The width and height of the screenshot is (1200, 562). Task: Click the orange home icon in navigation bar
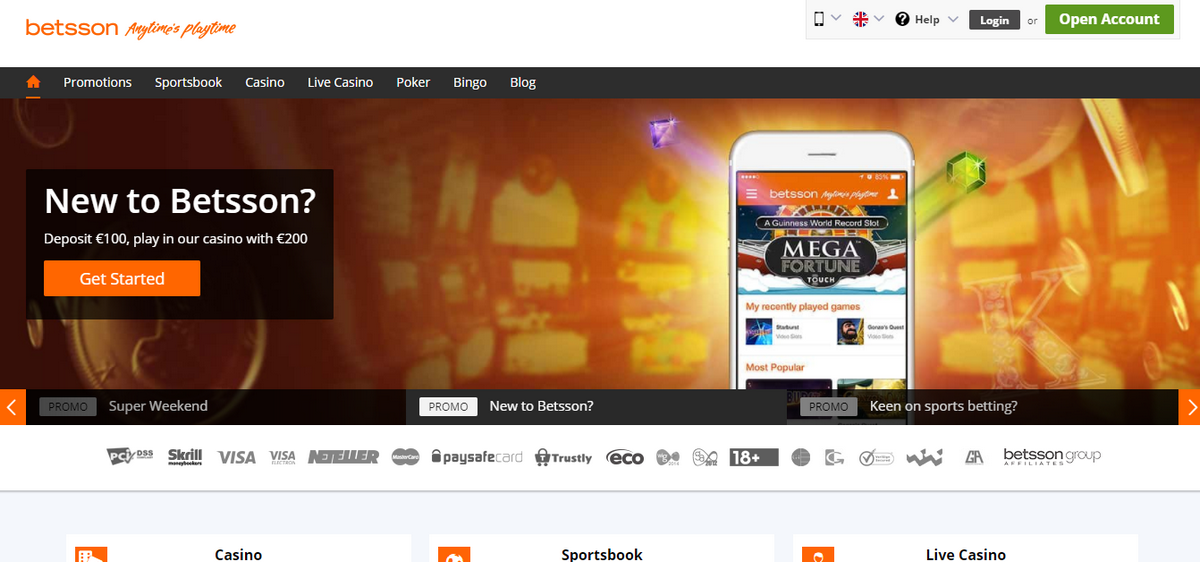tap(33, 82)
